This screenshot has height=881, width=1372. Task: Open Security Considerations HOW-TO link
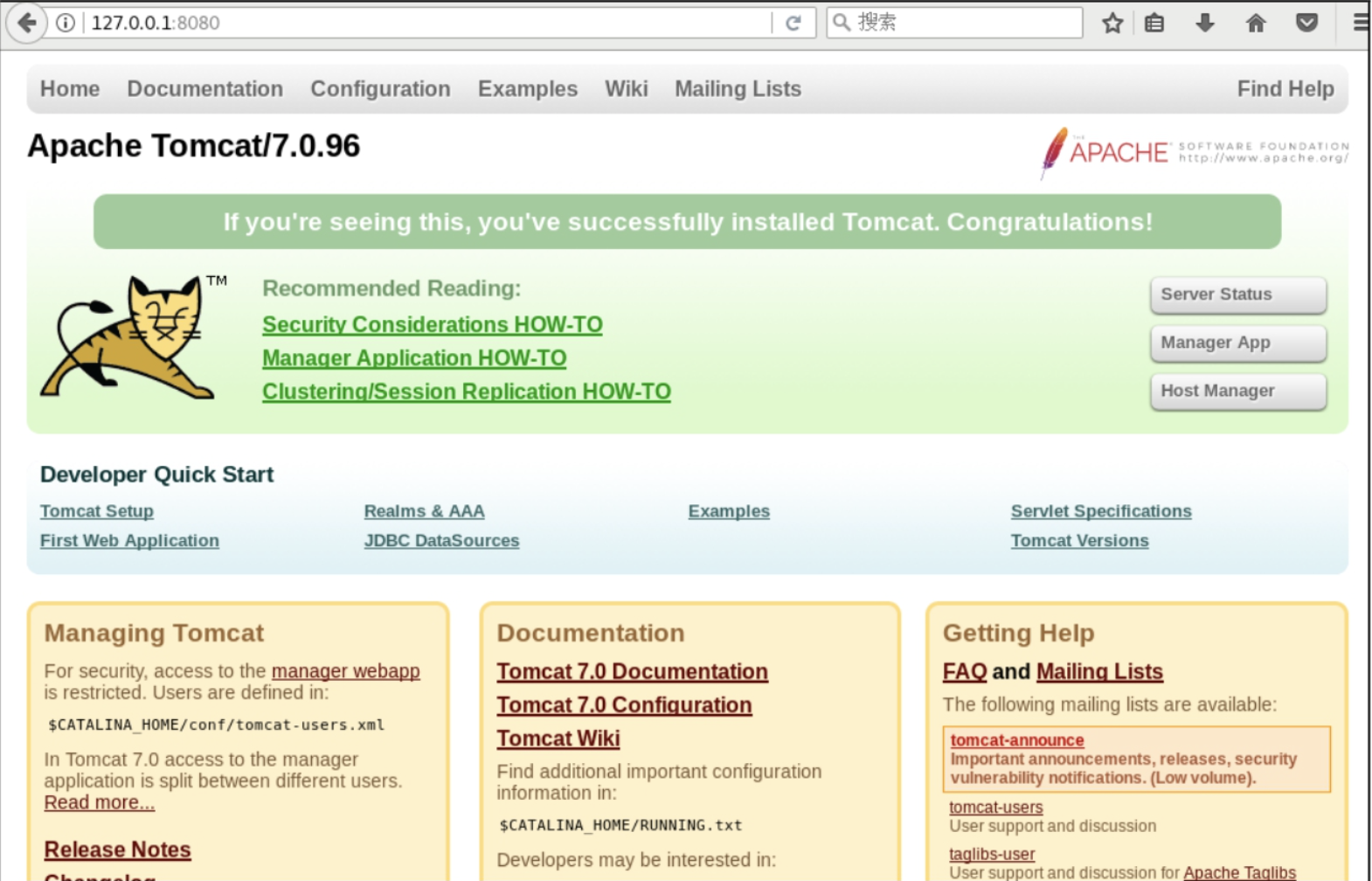pos(432,324)
